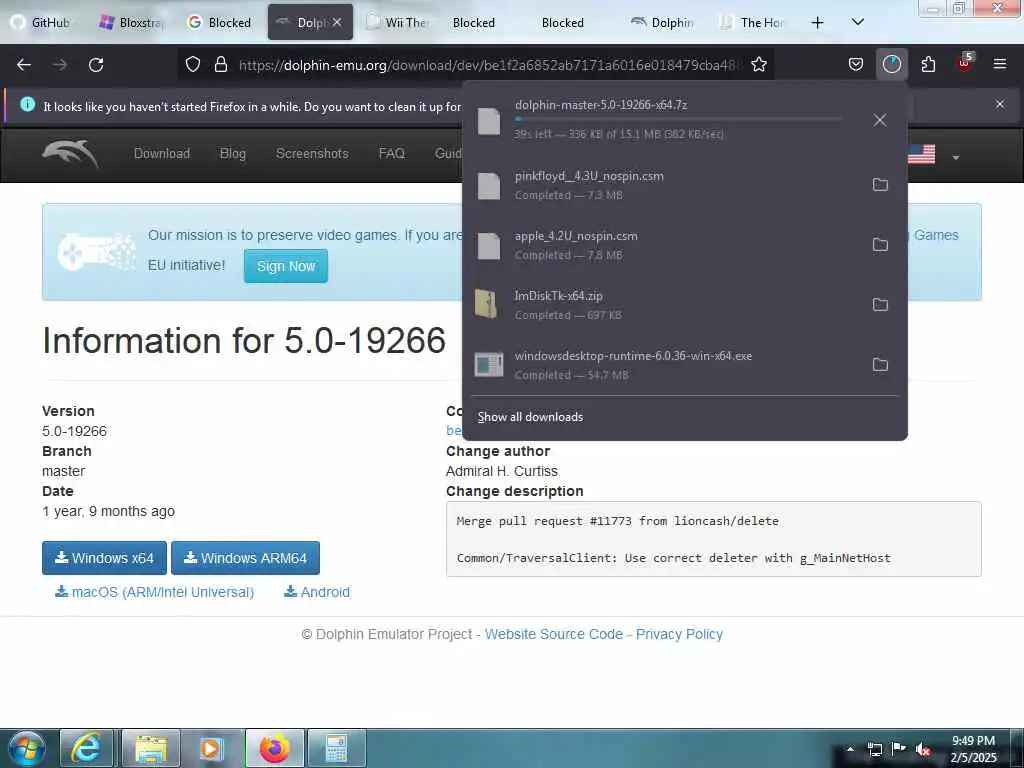The image size is (1024, 768).
Task: Switch to the Bloxstrap tab
Action: coord(133,23)
